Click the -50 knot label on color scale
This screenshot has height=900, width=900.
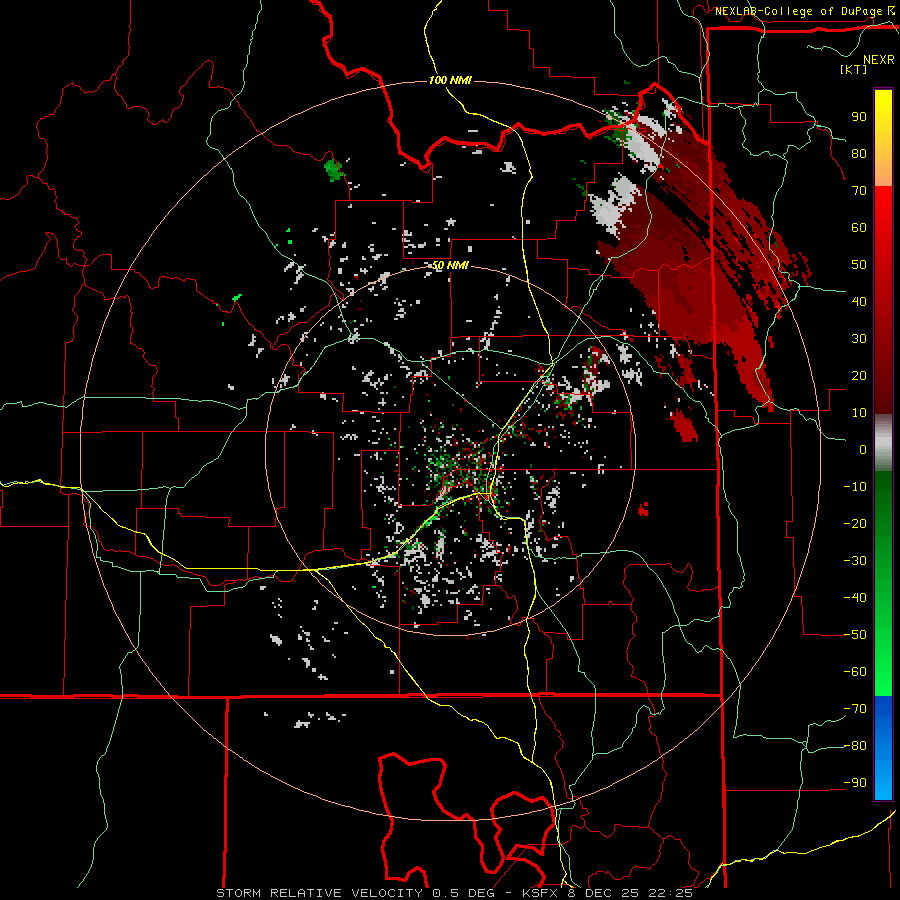(855, 635)
